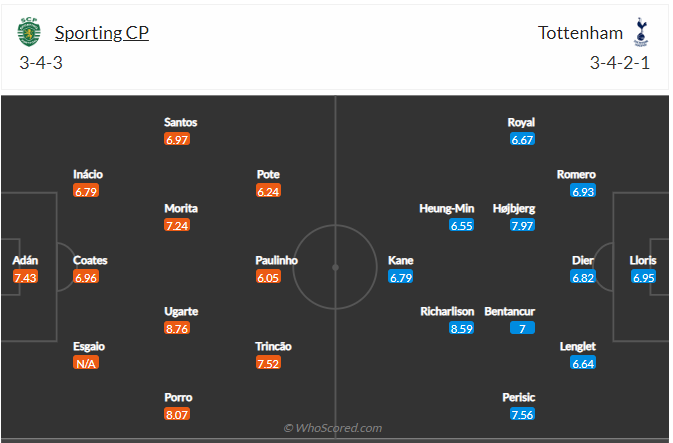673x443 pixels.
Task: Click Bentancur's rating badge showing 7
Action: click(522, 328)
